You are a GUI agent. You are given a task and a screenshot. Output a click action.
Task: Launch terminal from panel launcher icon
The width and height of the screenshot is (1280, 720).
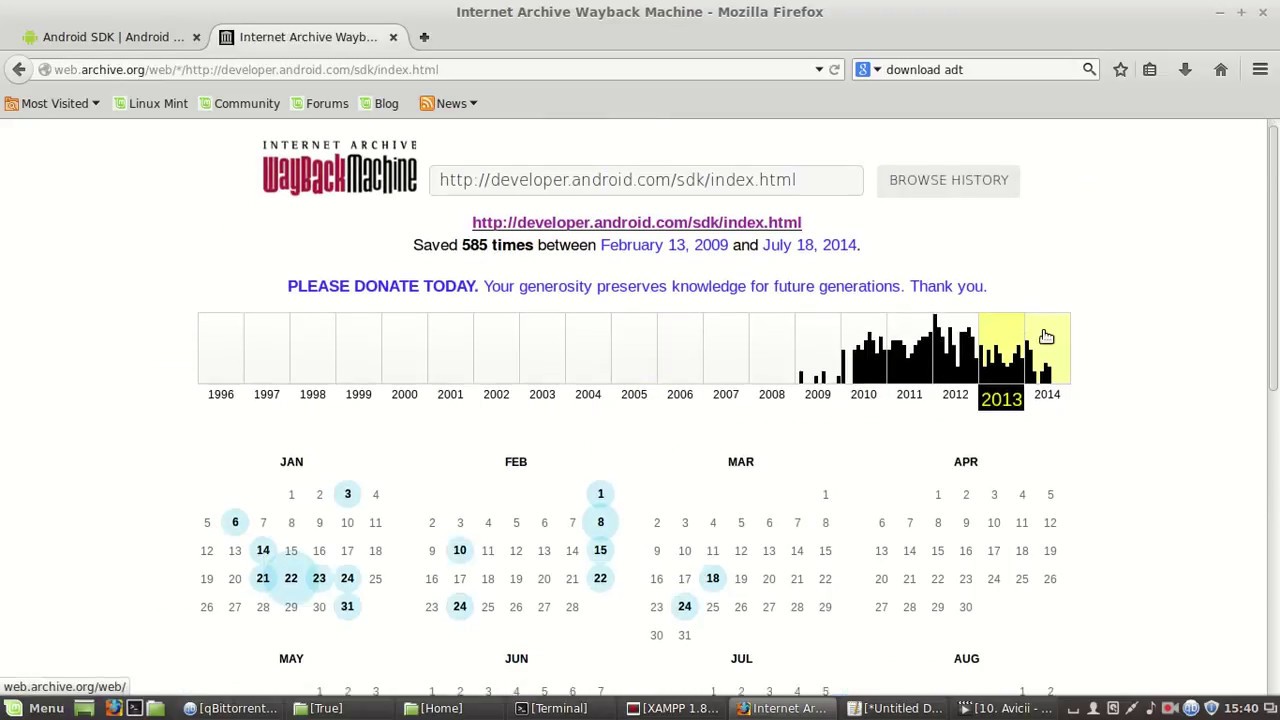pyautogui.click(x=134, y=708)
